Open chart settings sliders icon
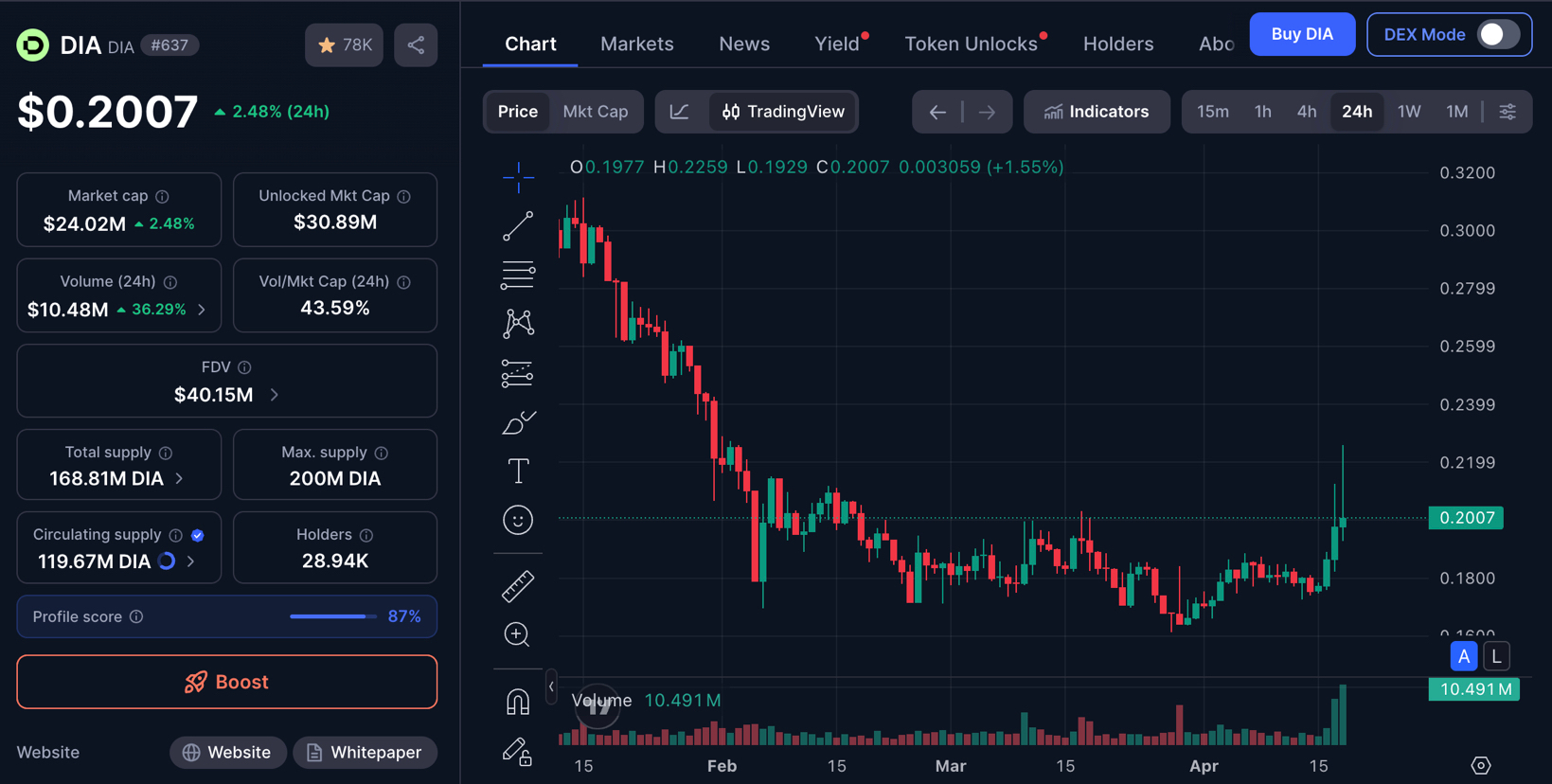Screen dimensions: 1552x784 click(x=1507, y=112)
